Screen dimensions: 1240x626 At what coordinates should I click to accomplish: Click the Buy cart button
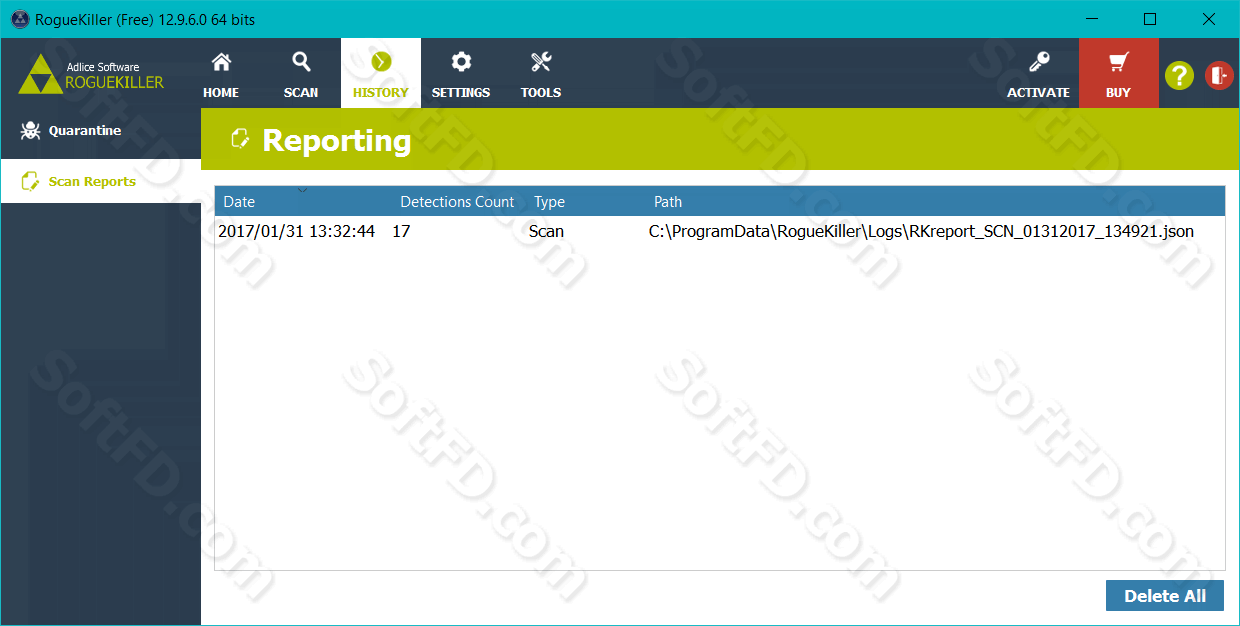(1119, 73)
